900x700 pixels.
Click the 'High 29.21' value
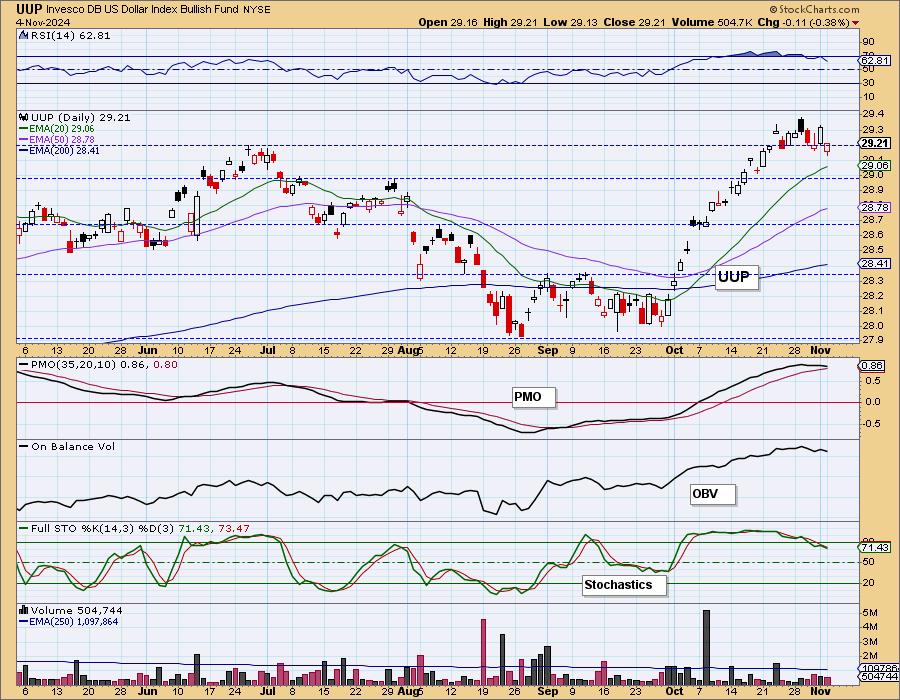(x=511, y=22)
